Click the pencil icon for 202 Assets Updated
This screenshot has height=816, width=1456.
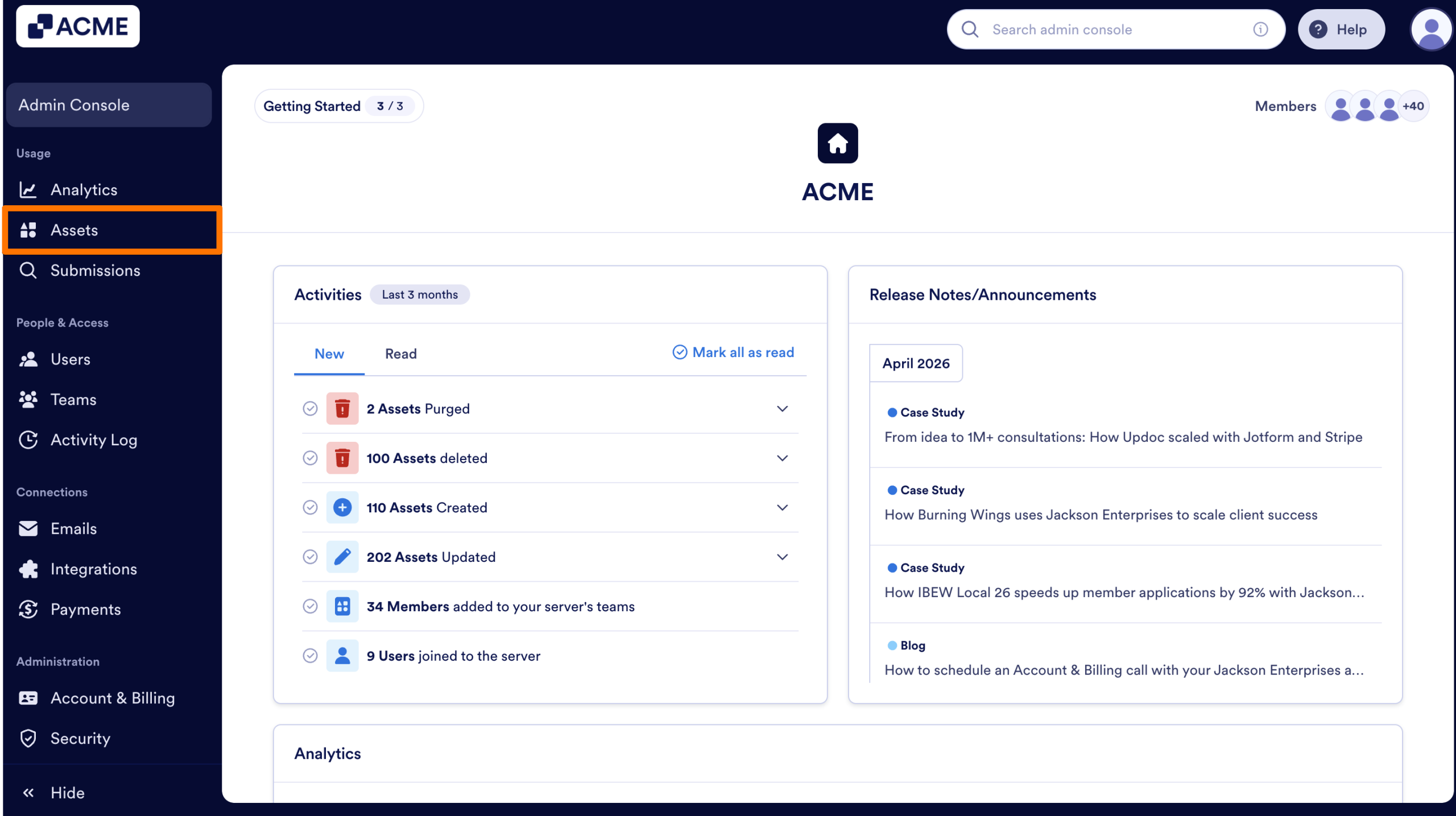click(342, 557)
